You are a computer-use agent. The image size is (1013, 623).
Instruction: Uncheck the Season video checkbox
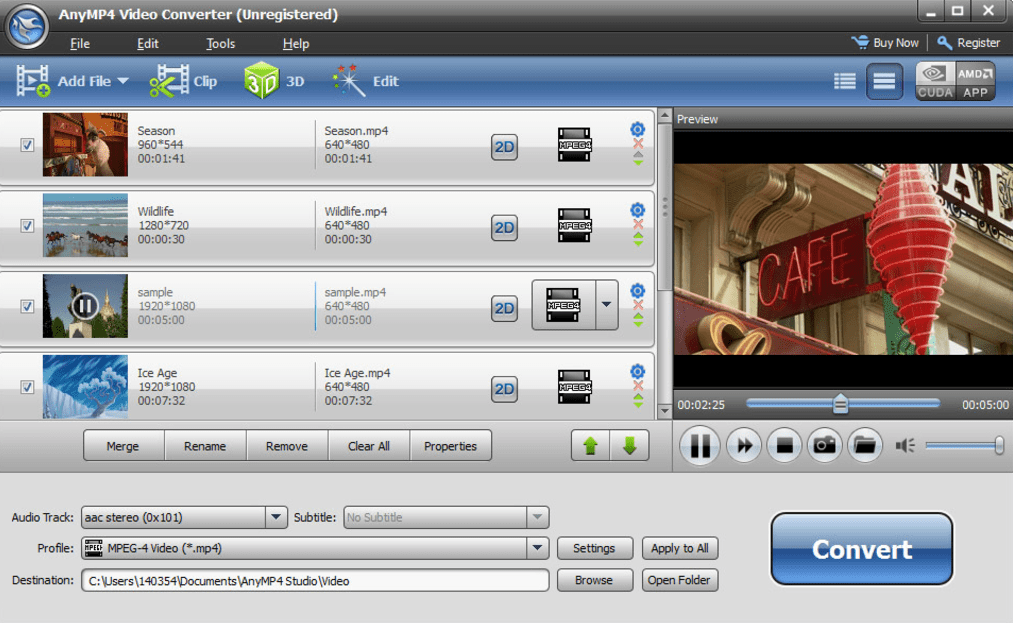click(x=27, y=145)
